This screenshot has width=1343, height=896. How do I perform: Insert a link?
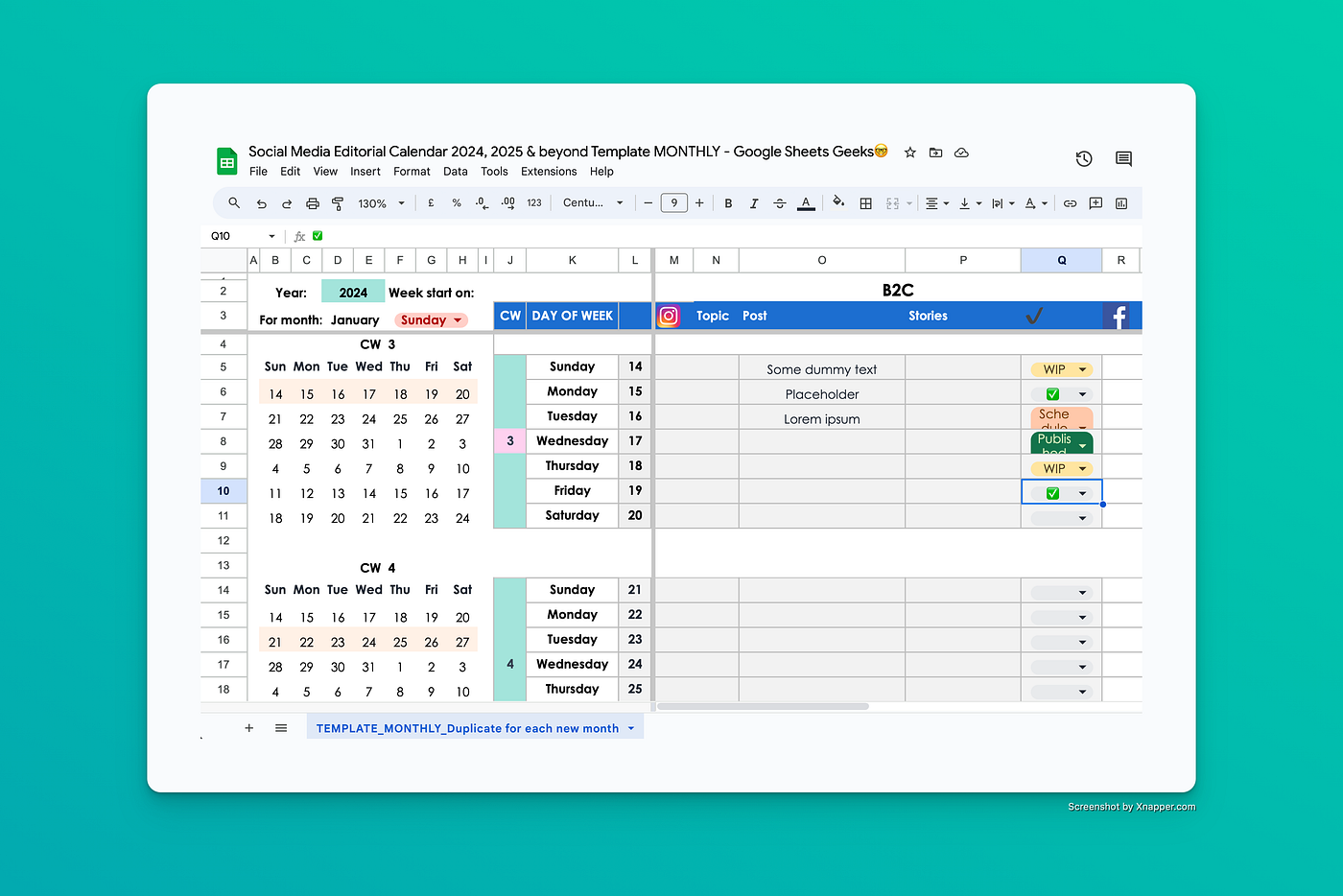tap(1070, 202)
